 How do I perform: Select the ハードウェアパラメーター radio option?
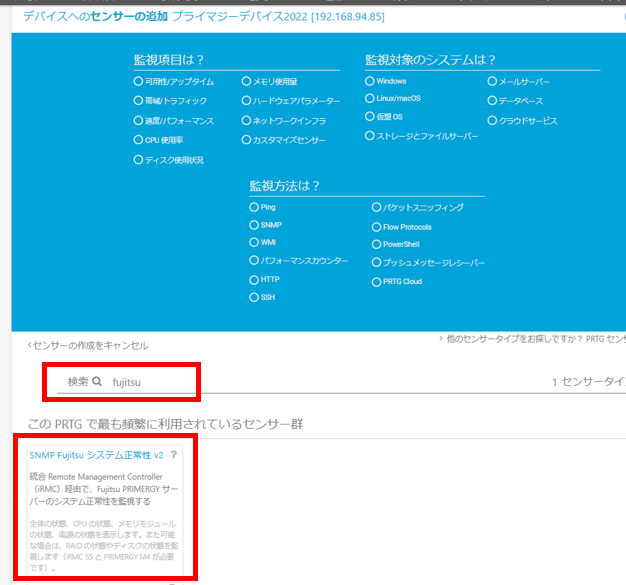(x=246, y=101)
